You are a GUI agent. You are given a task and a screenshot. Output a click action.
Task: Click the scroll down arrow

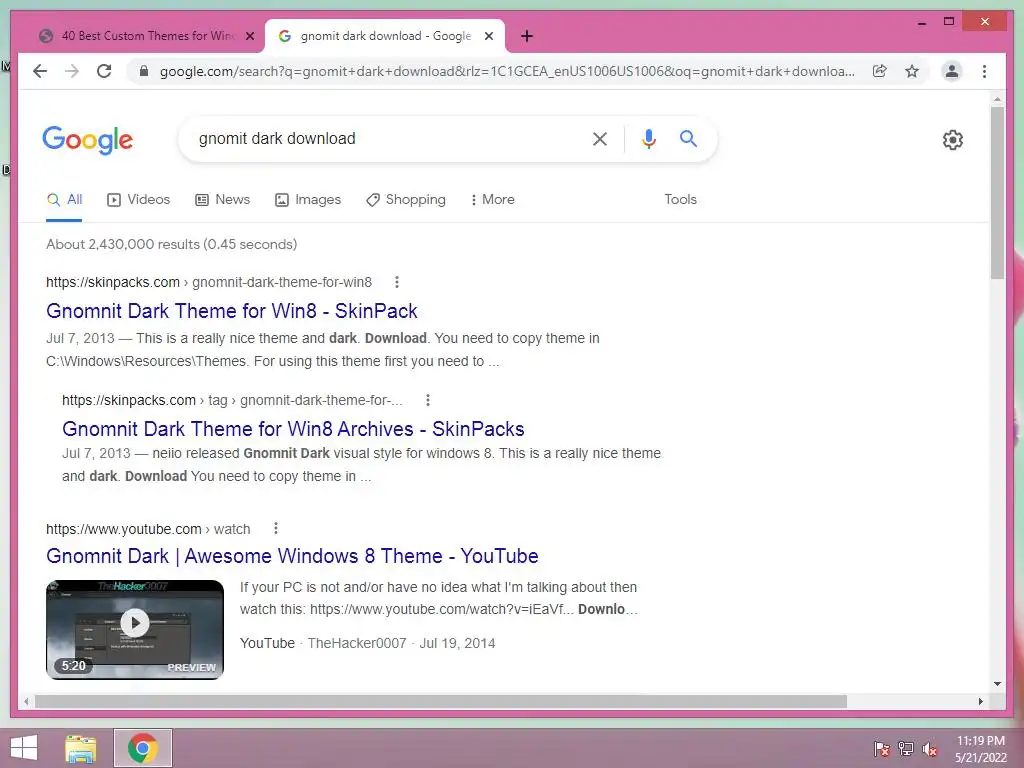coord(997,684)
